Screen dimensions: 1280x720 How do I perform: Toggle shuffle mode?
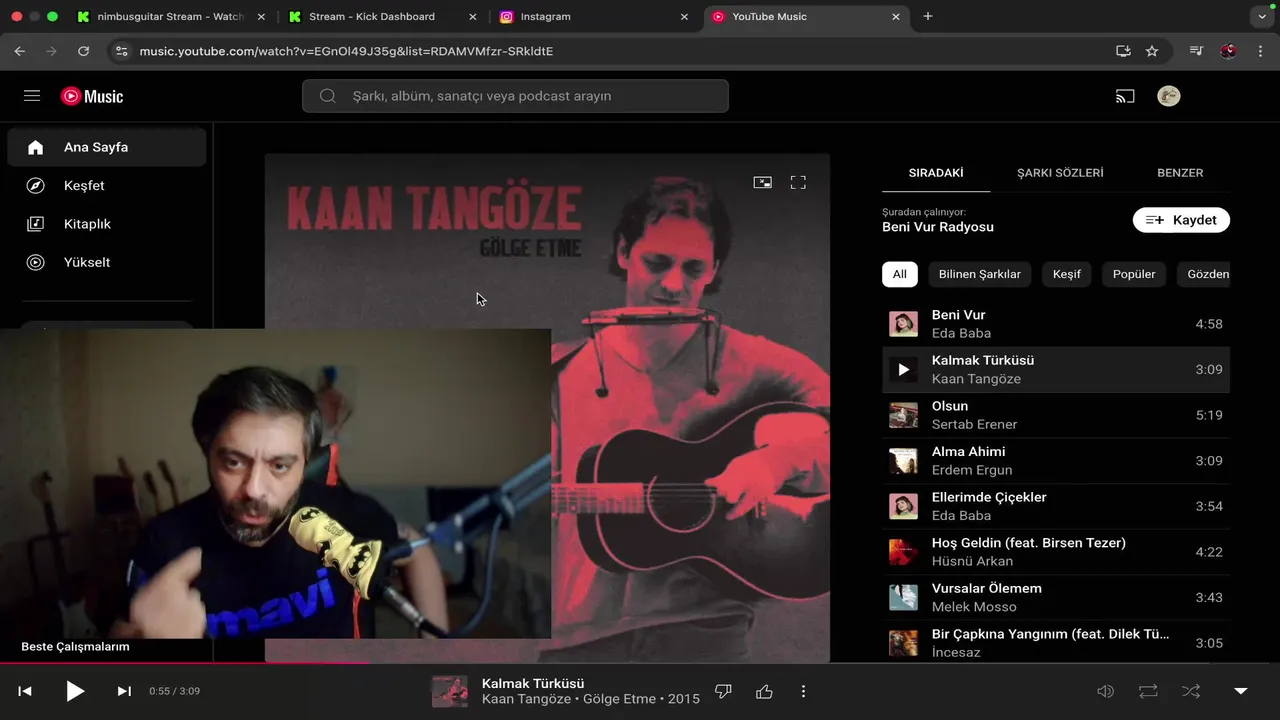1191,691
